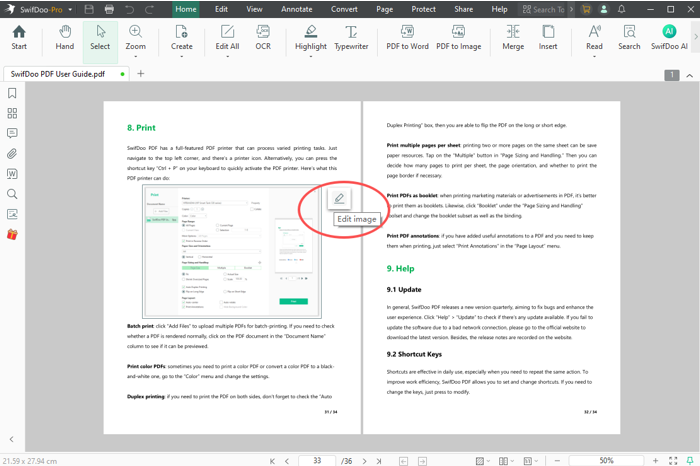This screenshot has width=700, height=466.
Task: Switch to the Home tab
Action: coord(186,9)
